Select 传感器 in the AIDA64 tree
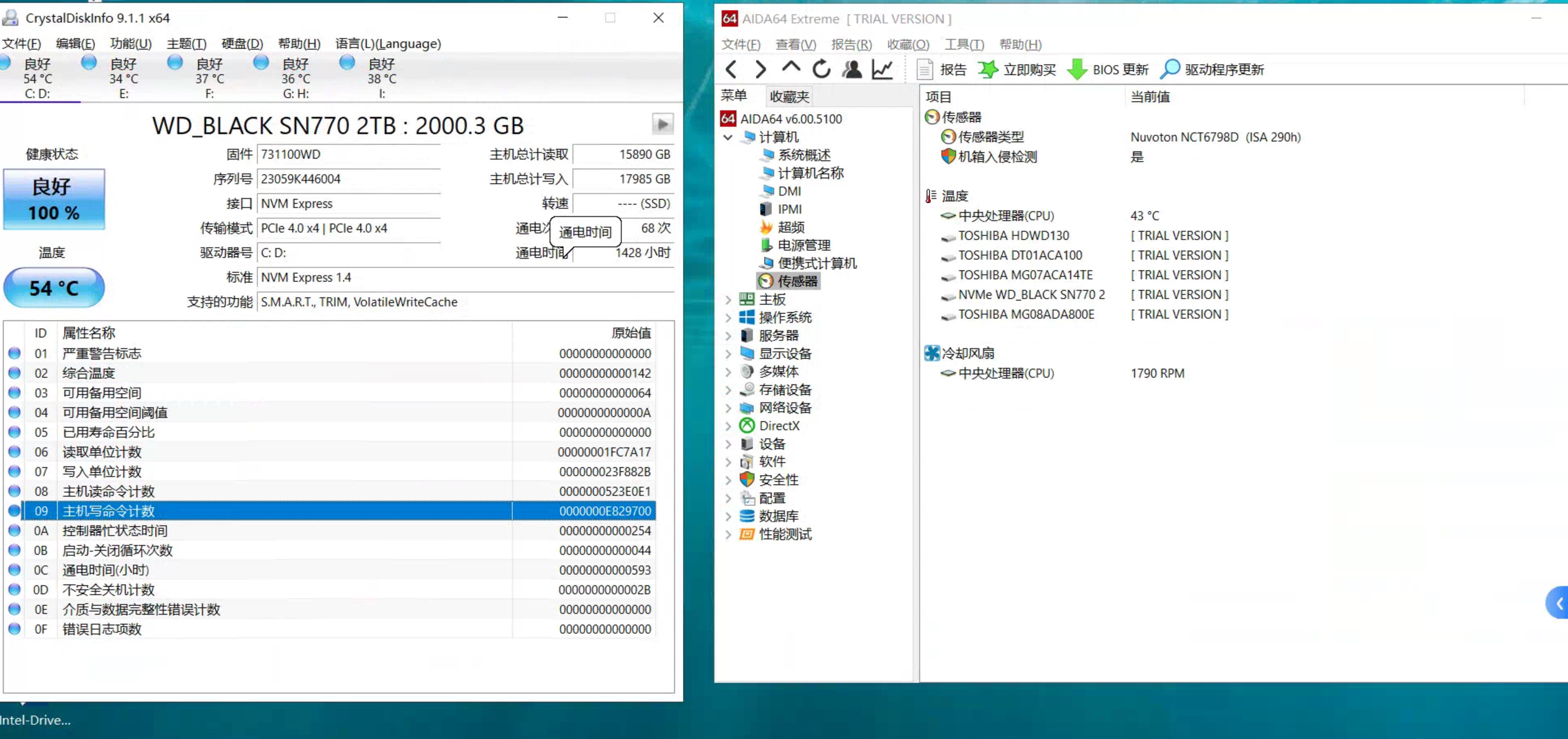1568x739 pixels. coord(789,281)
